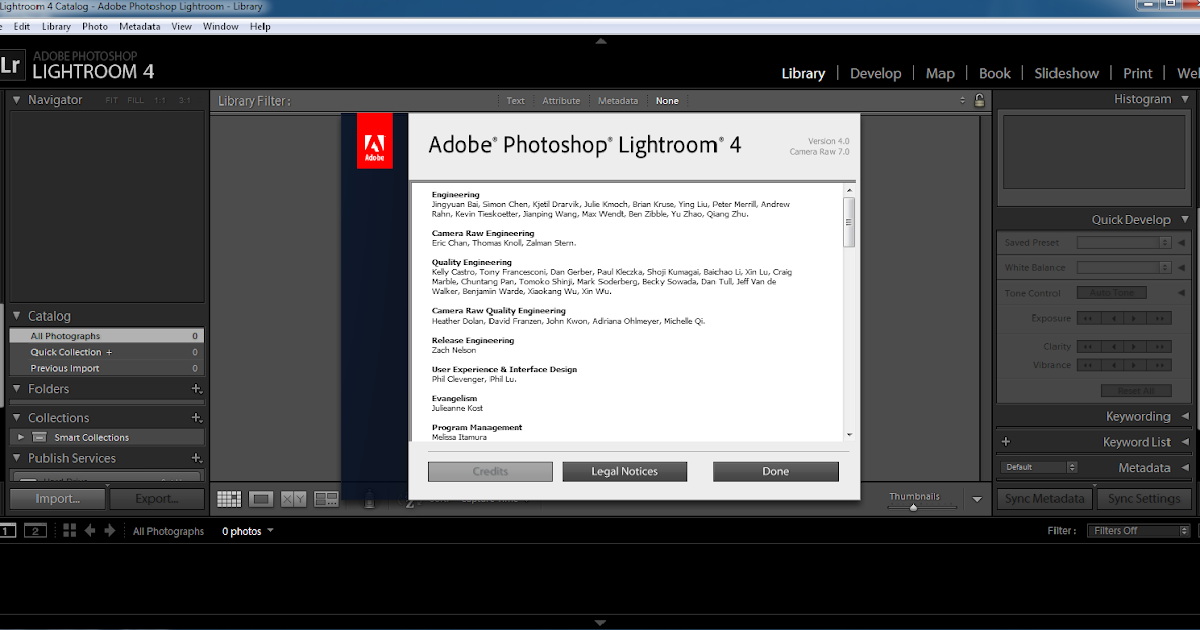Set Navigator zoom to FIT
This screenshot has width=1200, height=630.
[x=111, y=100]
